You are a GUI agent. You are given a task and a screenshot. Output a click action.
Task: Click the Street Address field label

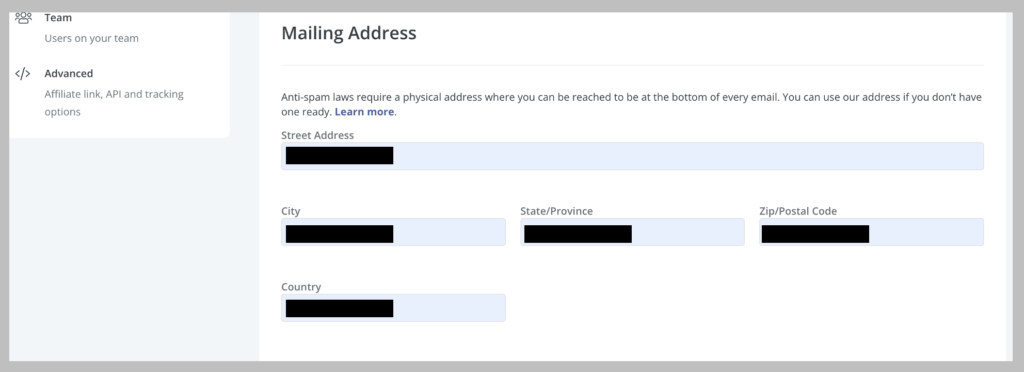pyautogui.click(x=317, y=135)
